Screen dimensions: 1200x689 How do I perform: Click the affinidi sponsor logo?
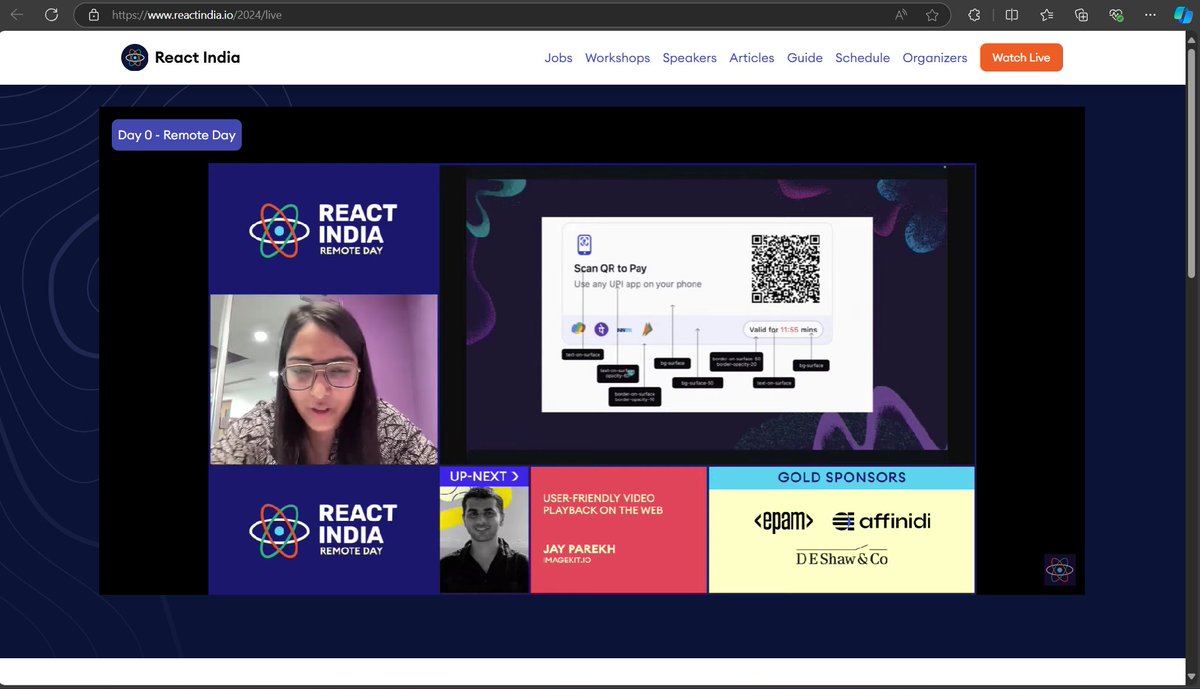(881, 521)
